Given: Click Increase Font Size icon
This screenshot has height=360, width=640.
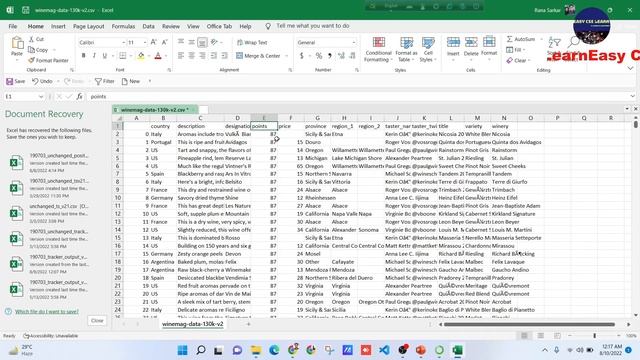Looking at the screenshot, I should click(x=154, y=42).
